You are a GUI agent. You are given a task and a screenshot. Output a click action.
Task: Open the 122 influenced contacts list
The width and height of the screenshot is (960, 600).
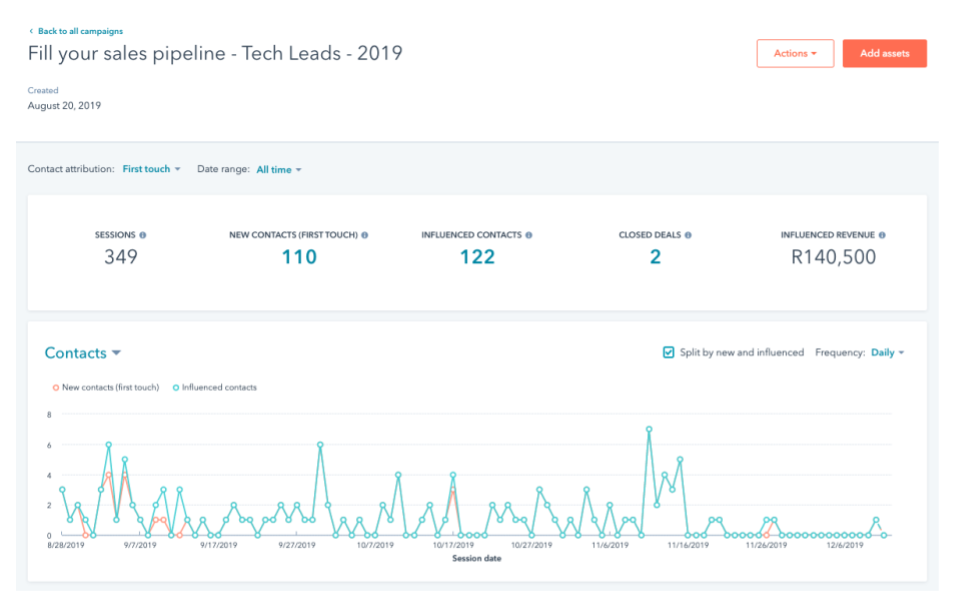[477, 257]
